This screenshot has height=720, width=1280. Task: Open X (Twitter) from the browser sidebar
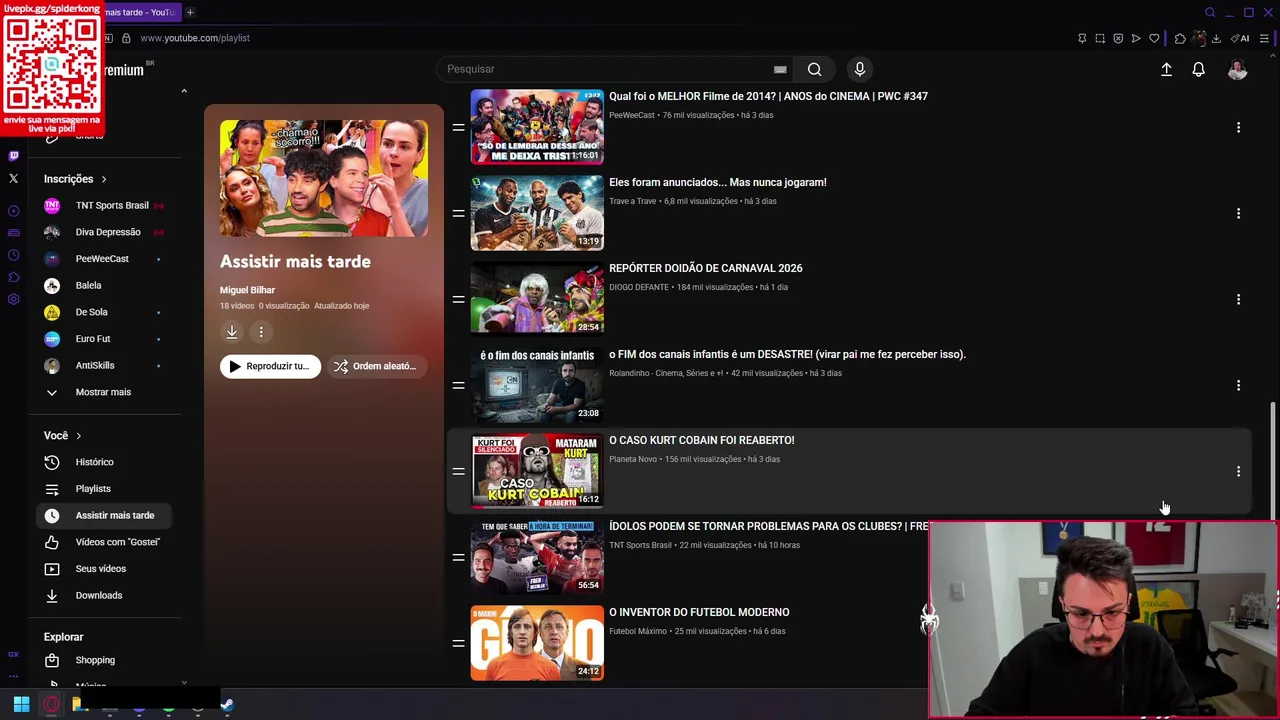13,179
